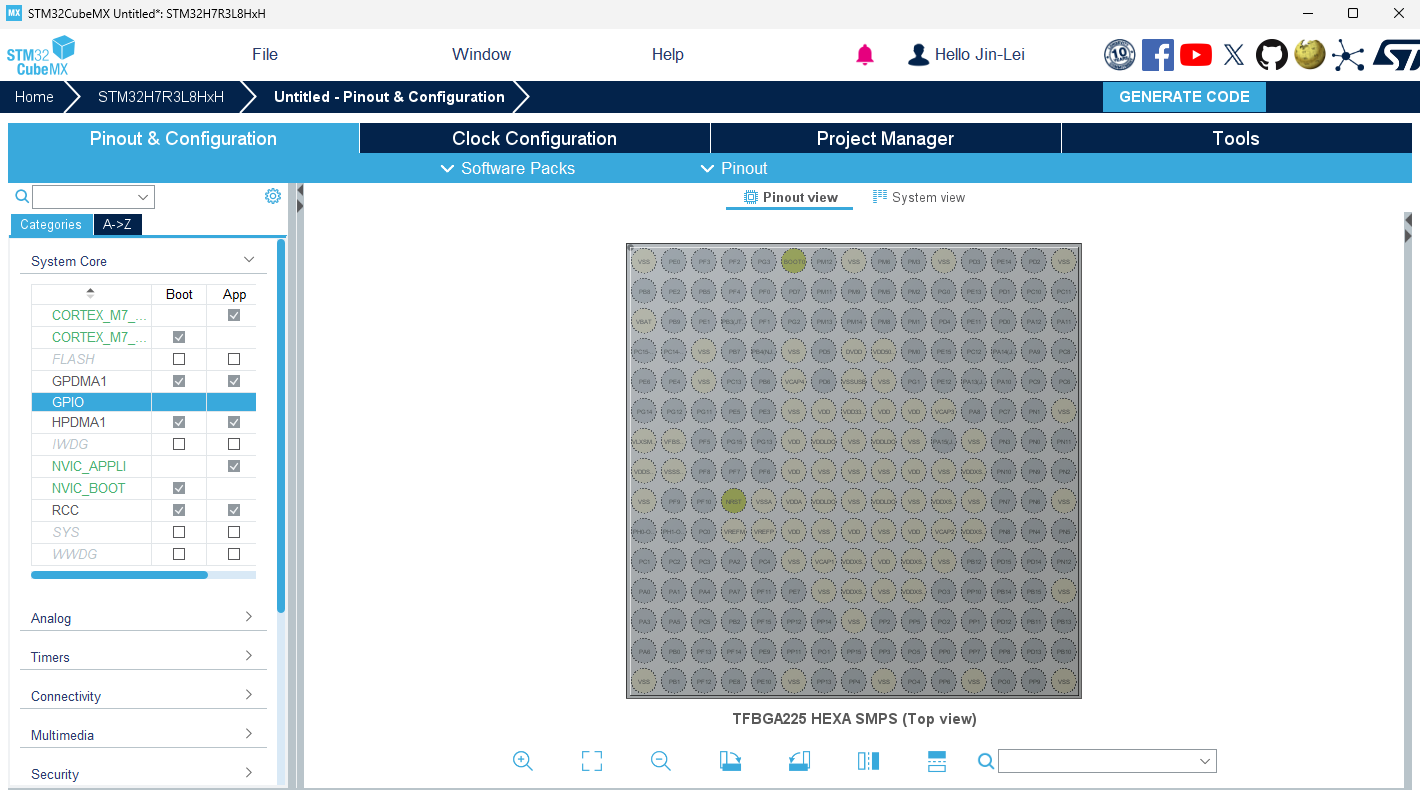The width and height of the screenshot is (1420, 798).
Task: Click the categories panel vertical scrollbar
Action: (281, 425)
